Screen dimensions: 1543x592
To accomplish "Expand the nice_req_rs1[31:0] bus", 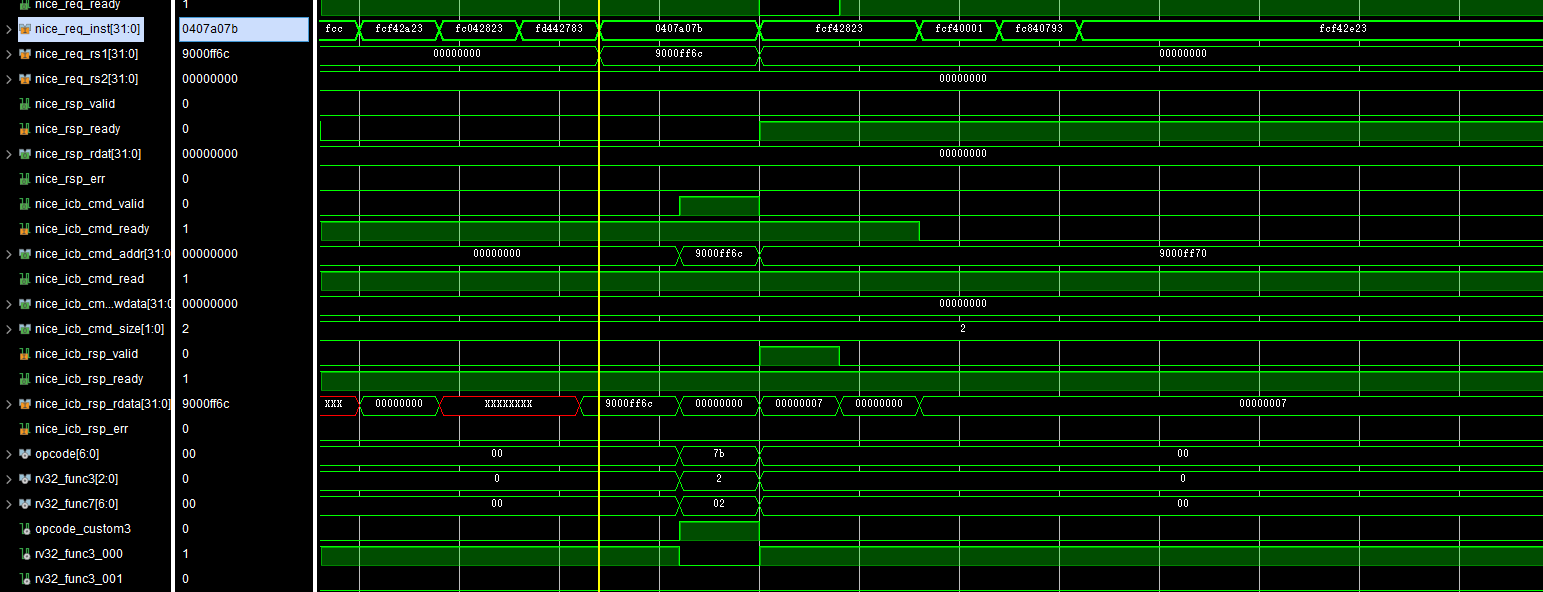I will [9, 54].
